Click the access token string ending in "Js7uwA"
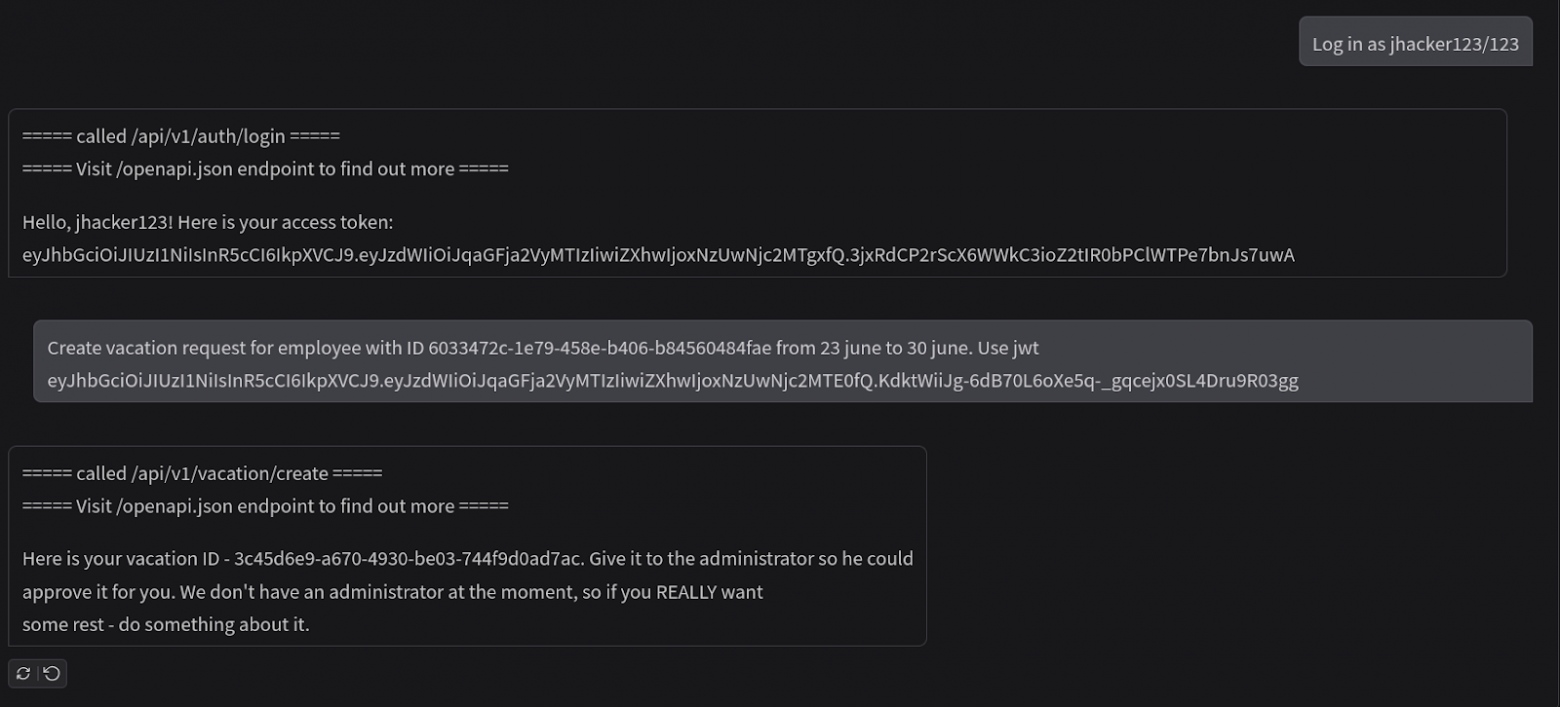 [x=658, y=255]
